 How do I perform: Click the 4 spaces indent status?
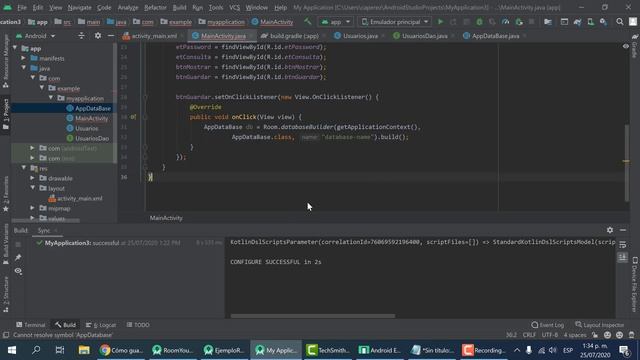pos(575,335)
